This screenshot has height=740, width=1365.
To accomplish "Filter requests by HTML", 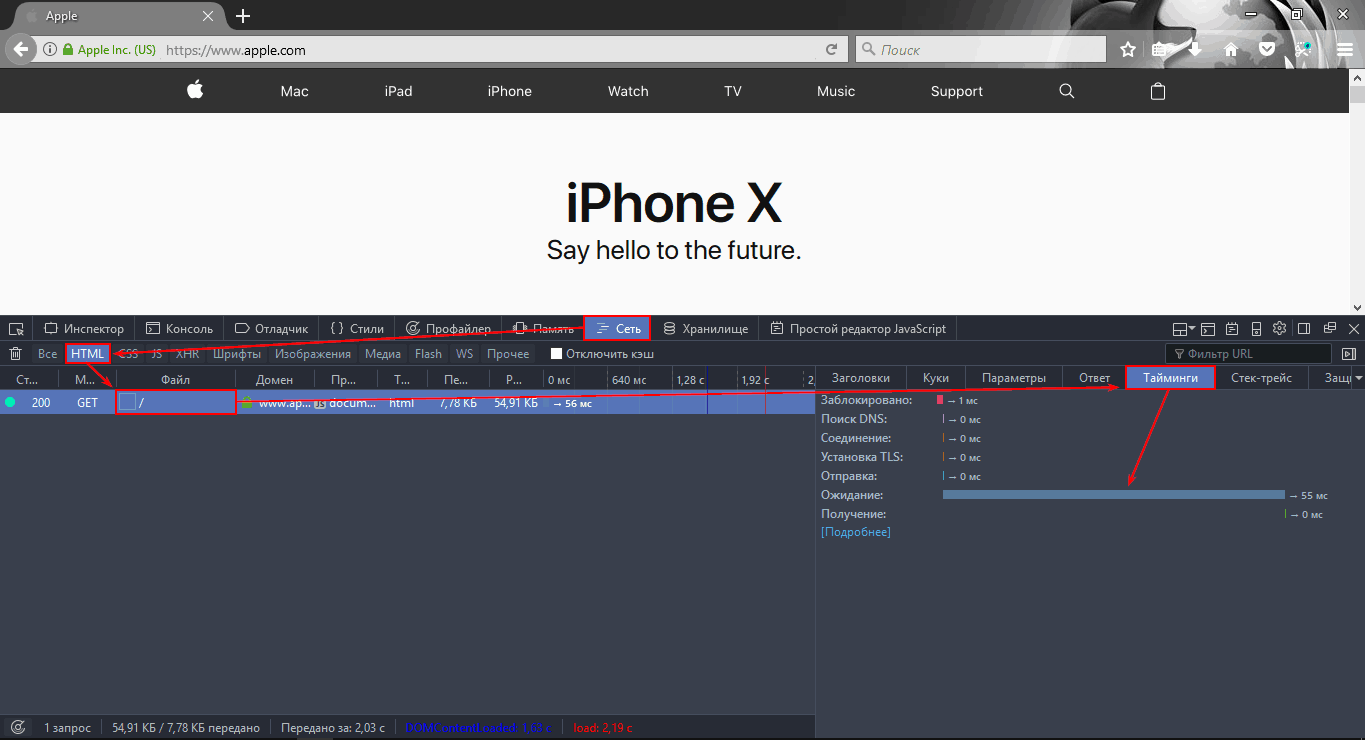I will (87, 354).
